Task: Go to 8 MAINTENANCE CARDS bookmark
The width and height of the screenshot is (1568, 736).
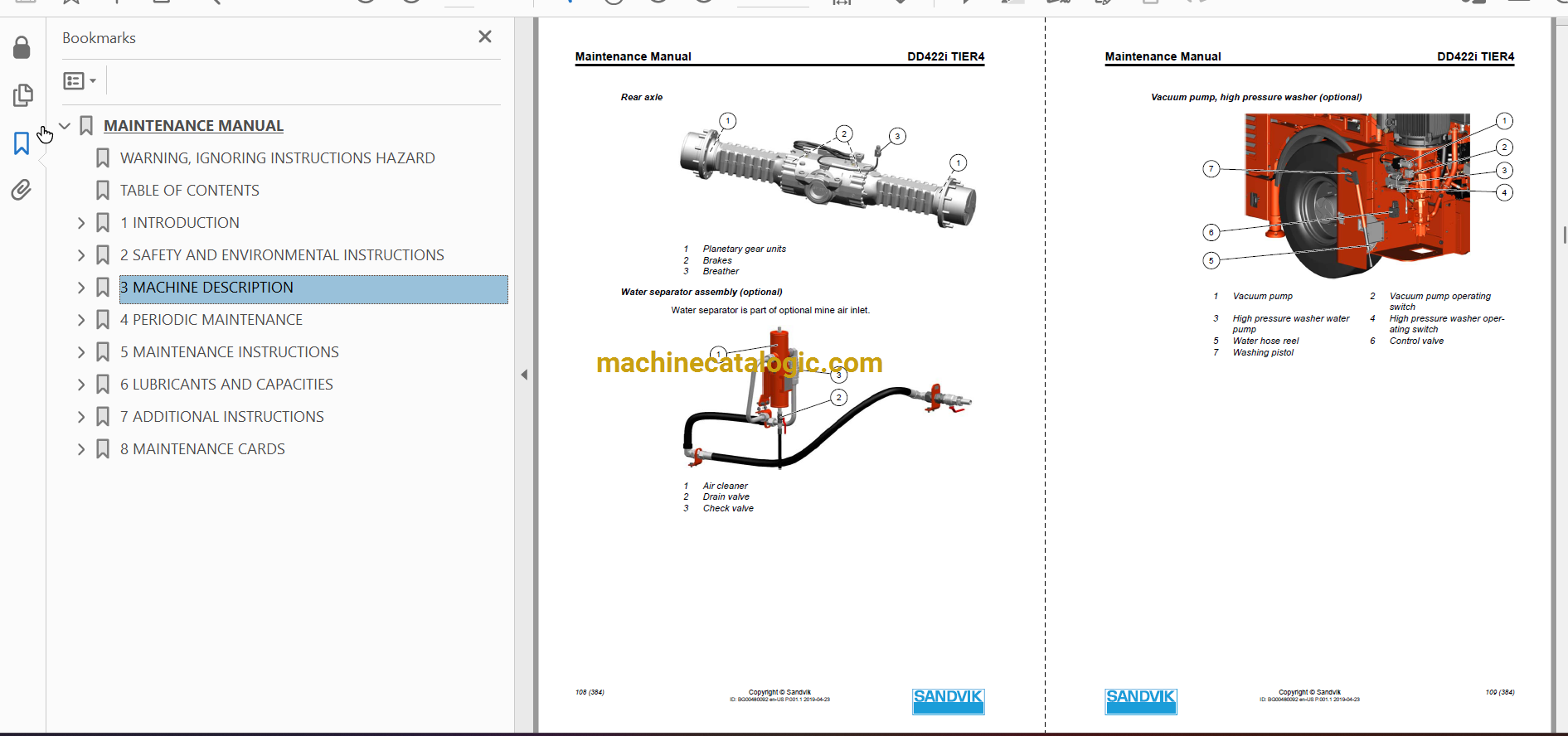Action: (202, 449)
